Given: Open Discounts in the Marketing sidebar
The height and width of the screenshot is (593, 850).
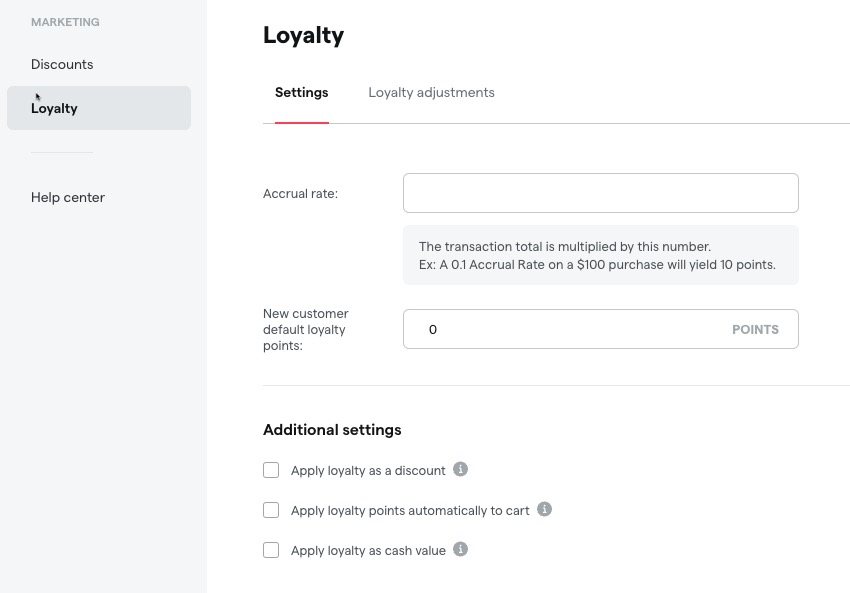Looking at the screenshot, I should pyautogui.click(x=62, y=65).
